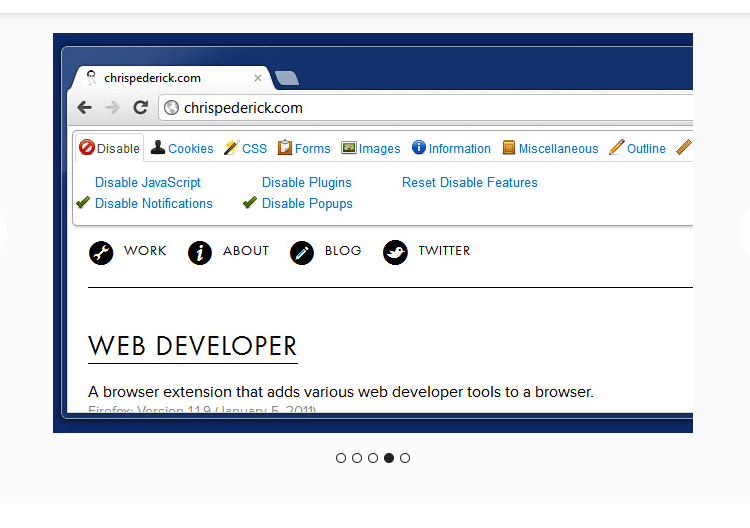
Task: Go to the first carousel slide dot
Action: coord(341,458)
